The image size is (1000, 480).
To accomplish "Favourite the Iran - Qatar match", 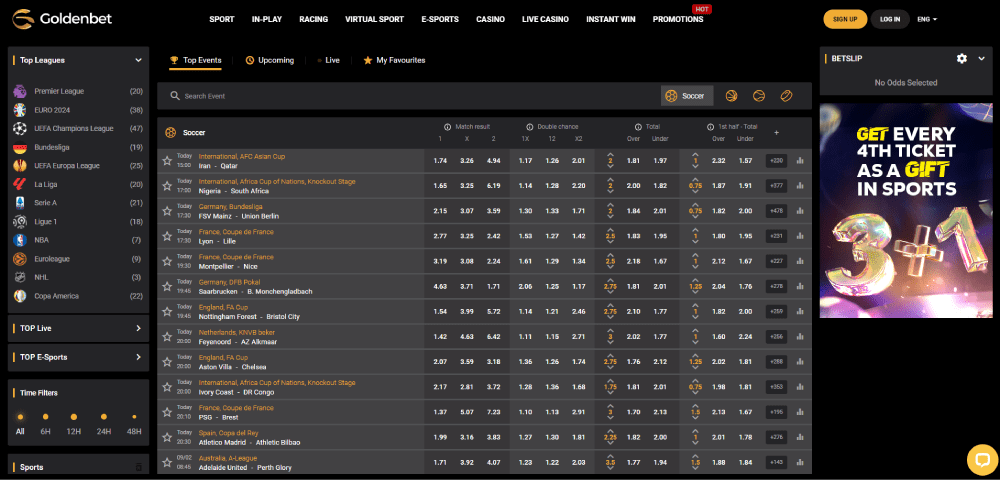I will (x=167, y=161).
